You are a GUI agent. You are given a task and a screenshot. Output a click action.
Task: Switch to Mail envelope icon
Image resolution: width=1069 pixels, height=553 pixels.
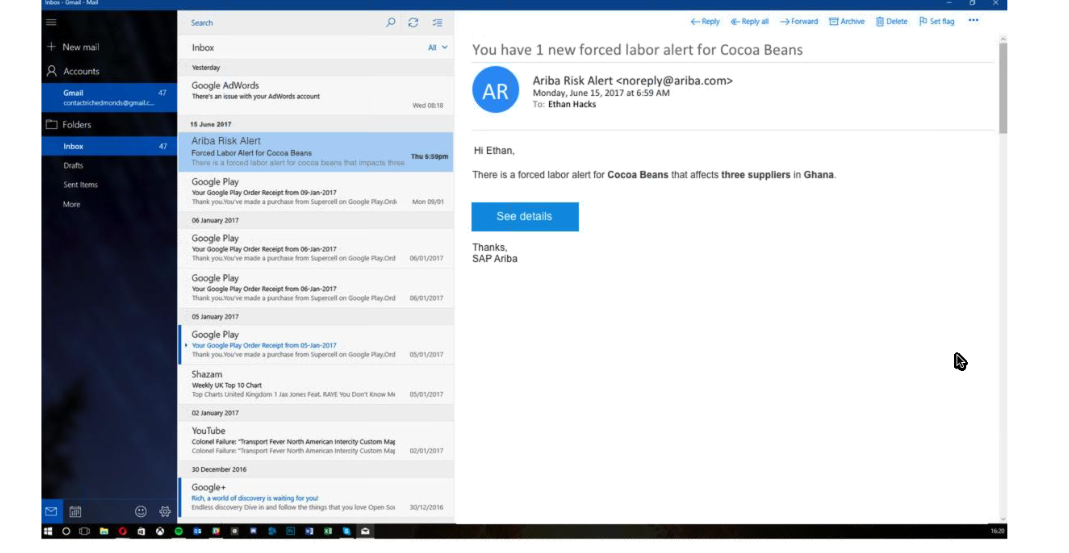pos(51,511)
